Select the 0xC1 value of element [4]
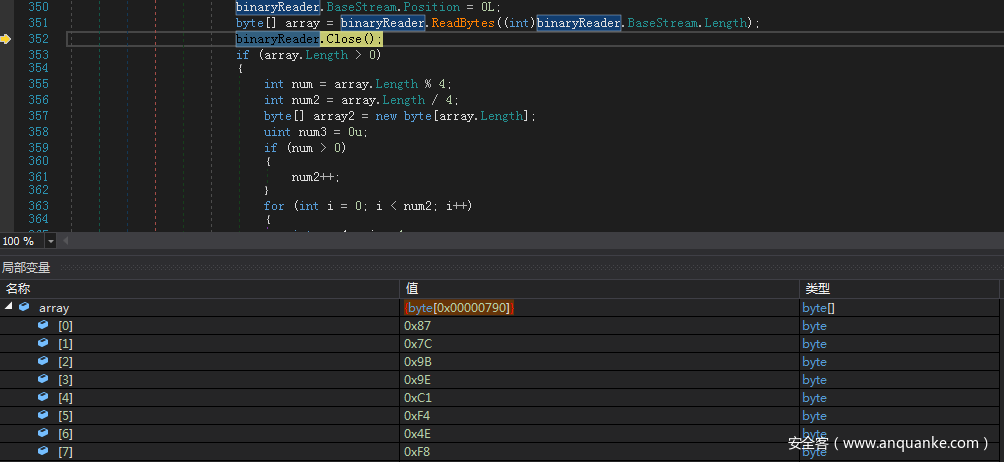 coord(418,398)
